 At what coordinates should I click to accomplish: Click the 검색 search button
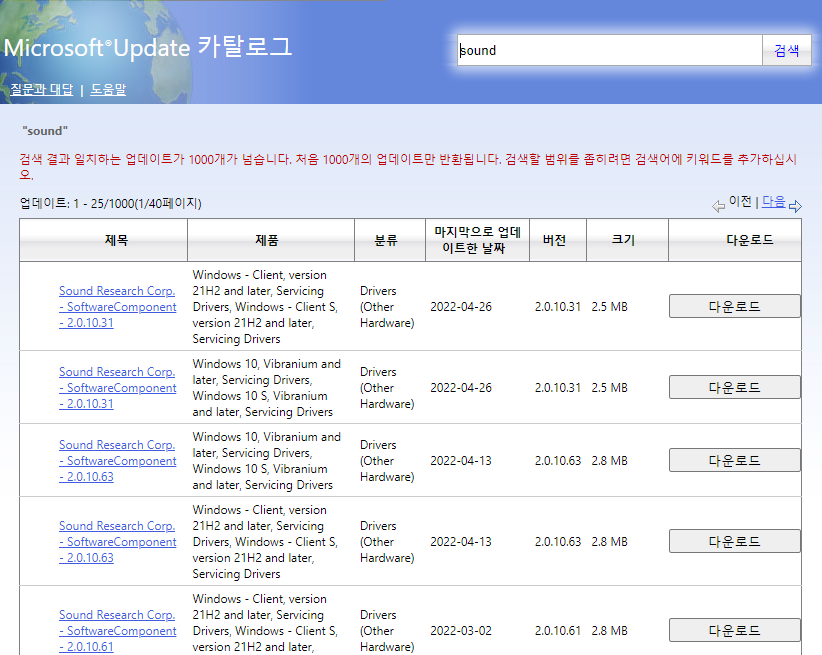point(786,49)
